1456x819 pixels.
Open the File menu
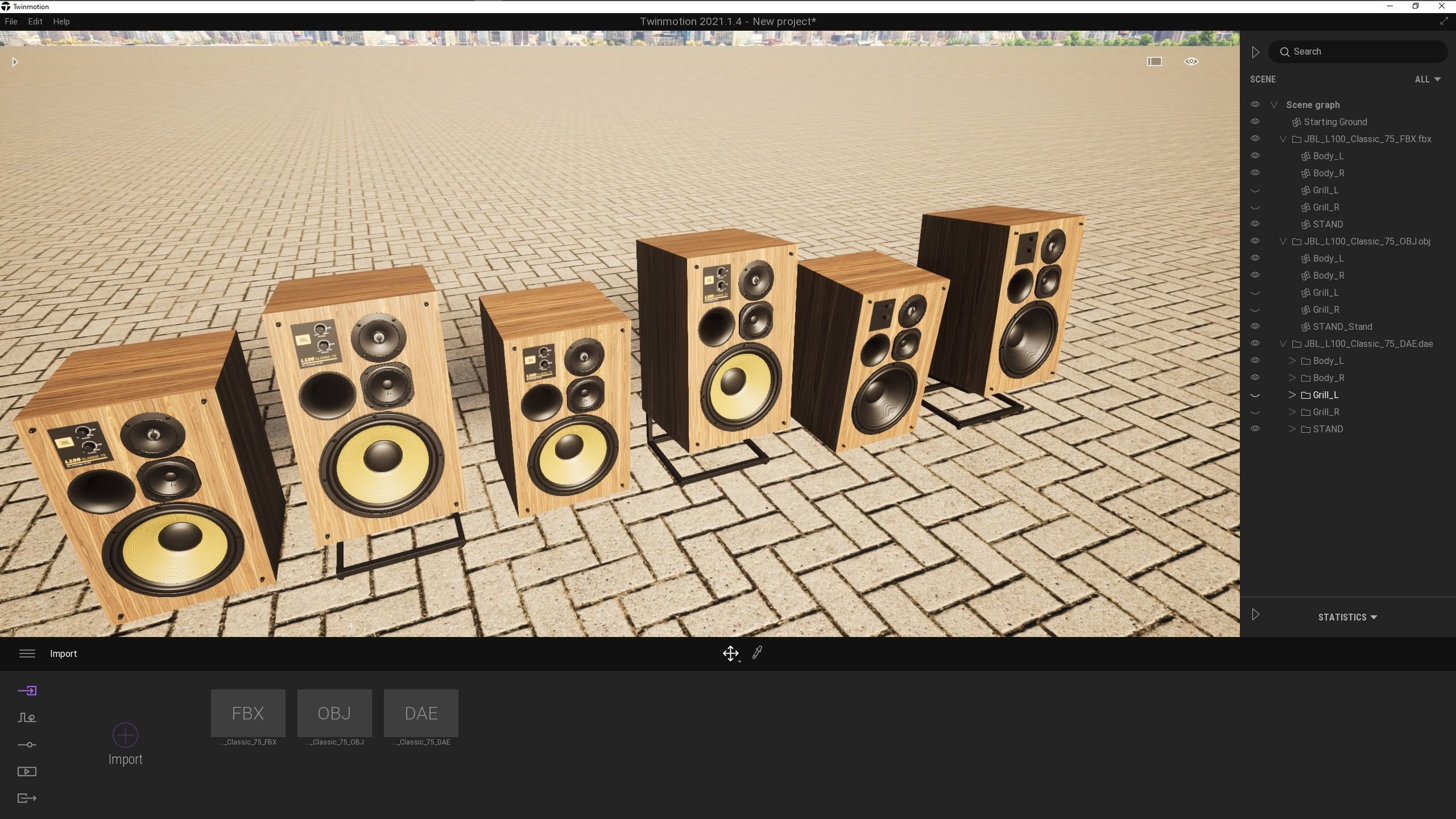(x=11, y=22)
